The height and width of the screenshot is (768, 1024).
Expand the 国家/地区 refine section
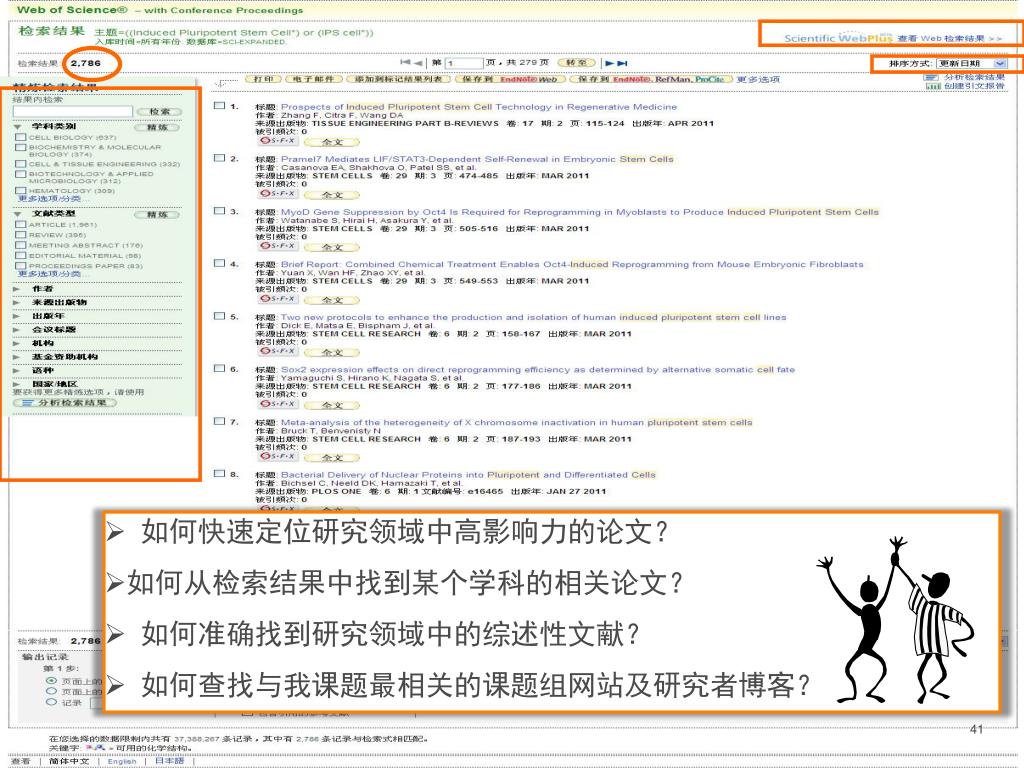point(17,384)
